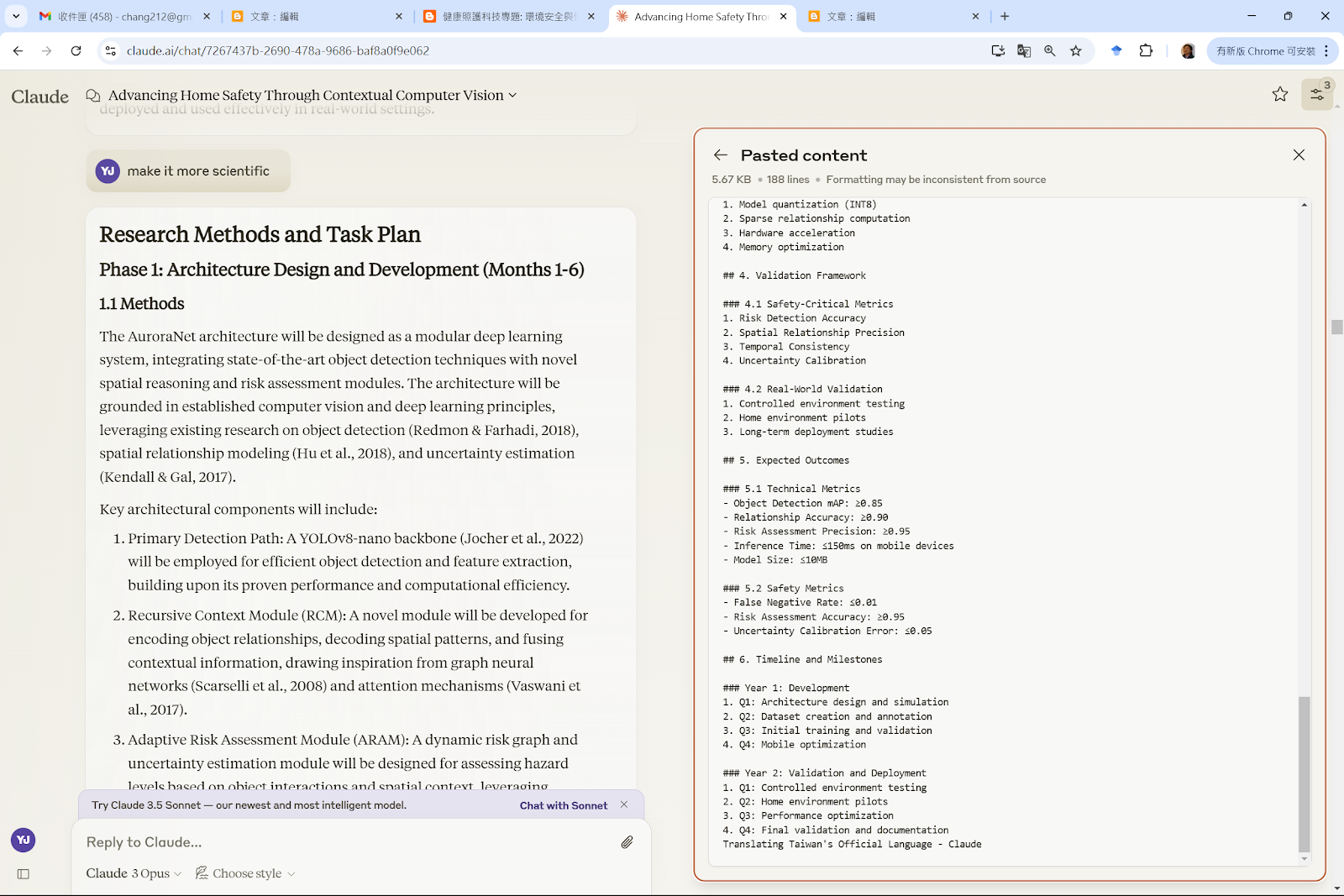Close the 健康照護科技專題 tab
Viewport: 1344px width, 896px height.
[591, 16]
